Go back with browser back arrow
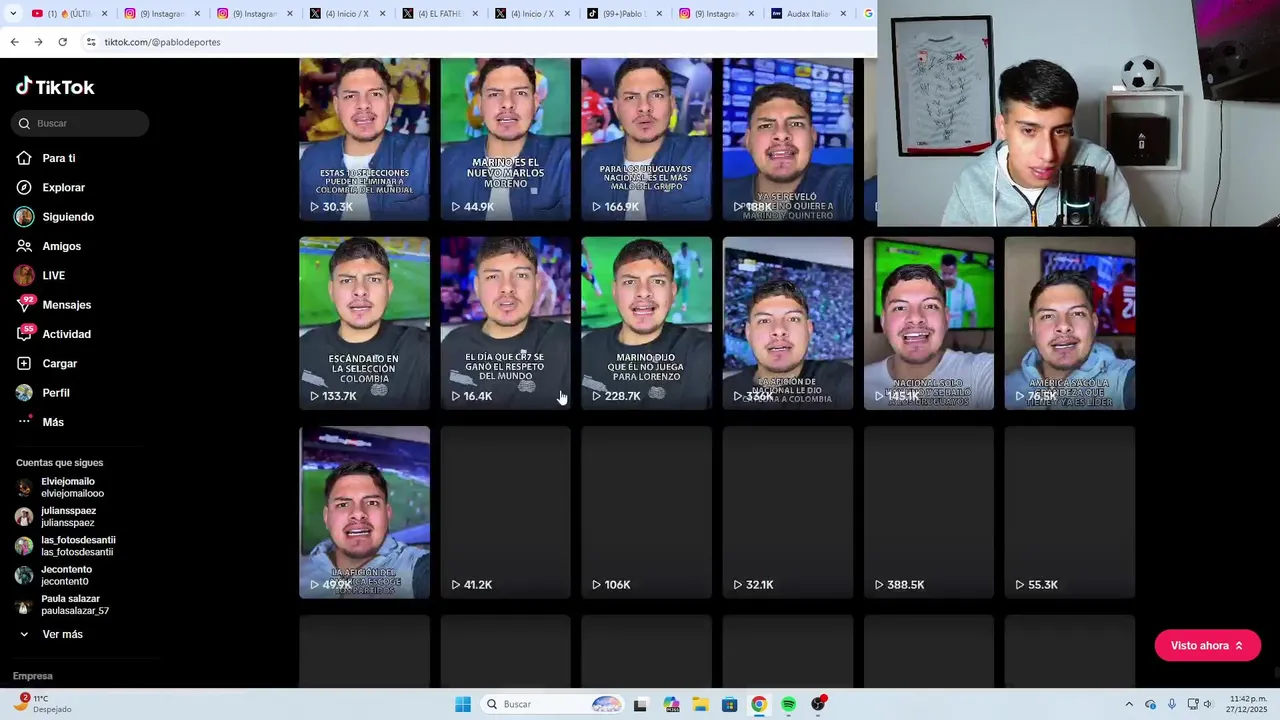 (14, 42)
